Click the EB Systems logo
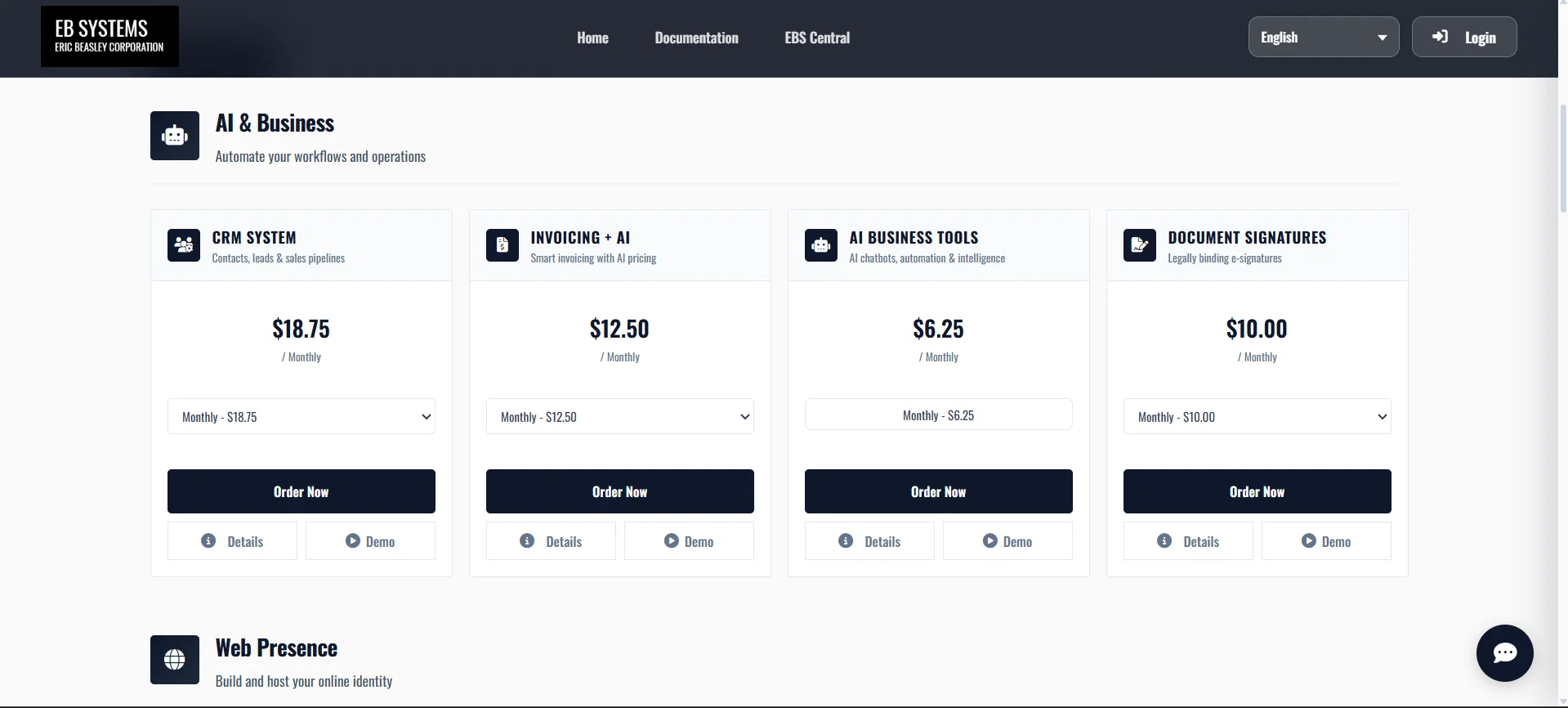This screenshot has height=708, width=1568. click(x=109, y=37)
